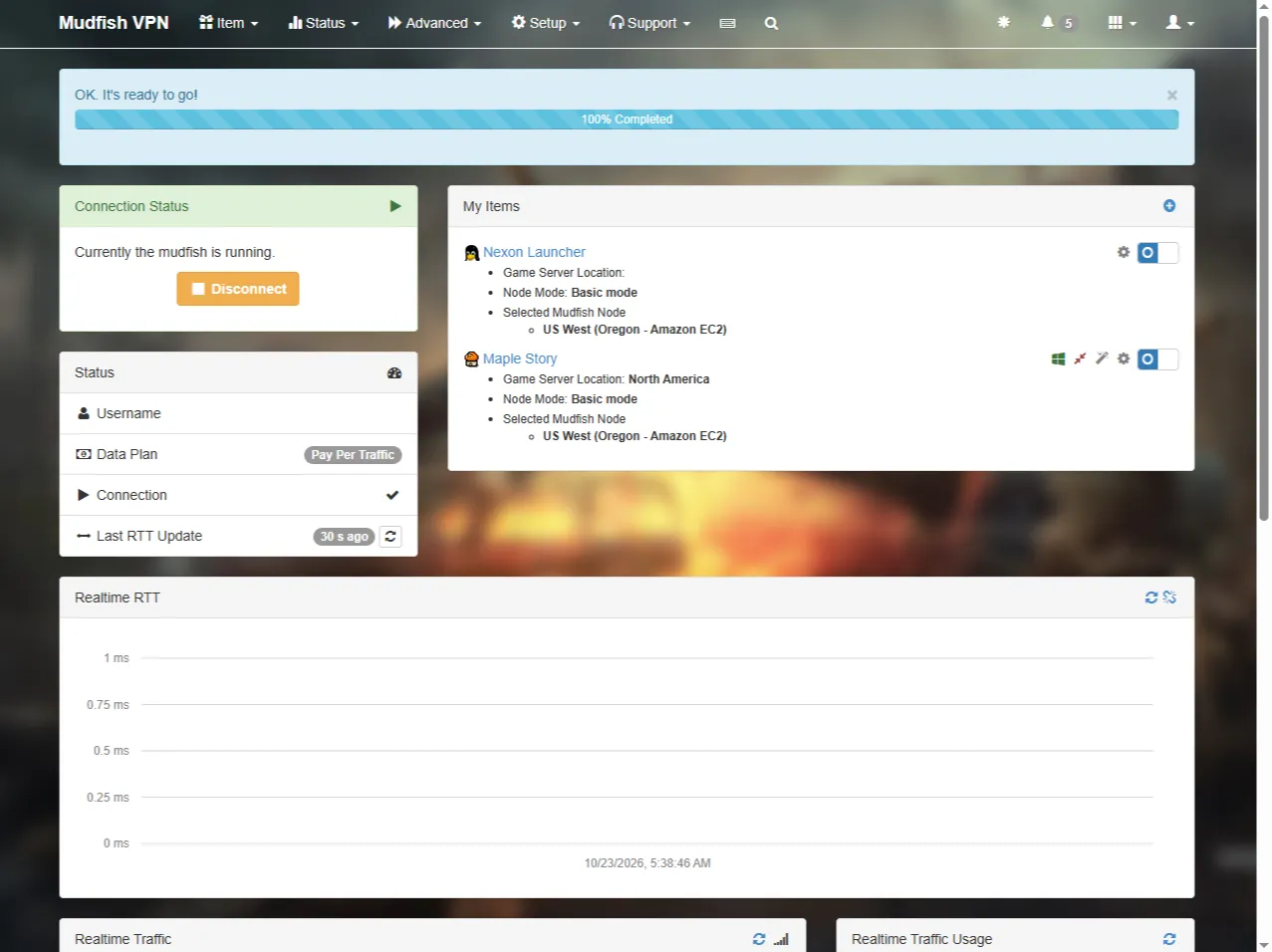Expand the Advanced dropdown menu

(x=434, y=23)
